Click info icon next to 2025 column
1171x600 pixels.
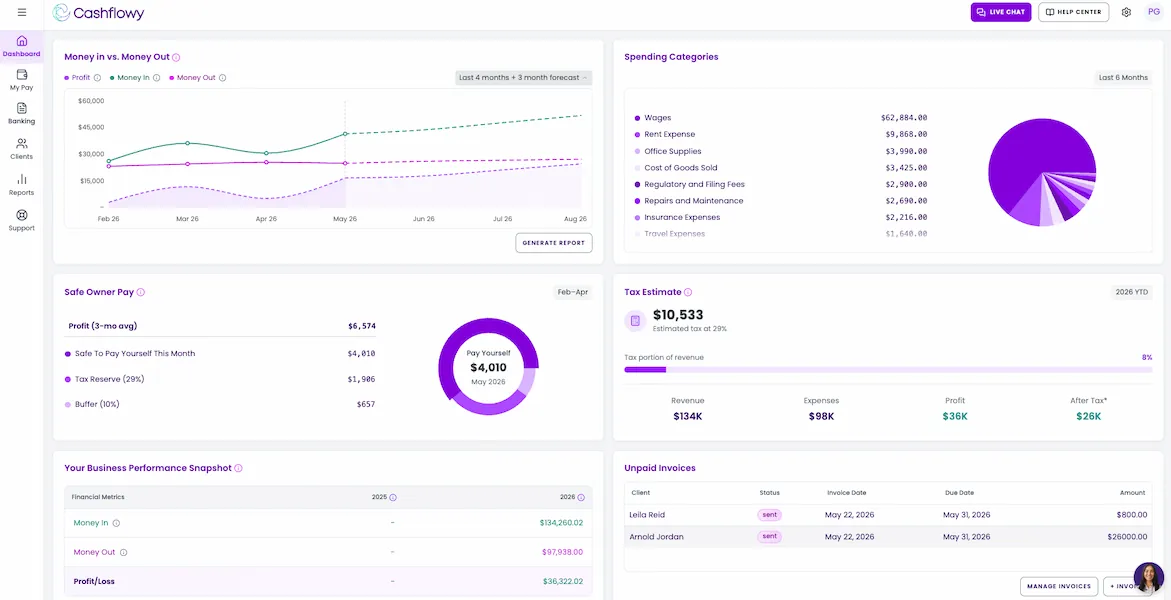coord(393,498)
